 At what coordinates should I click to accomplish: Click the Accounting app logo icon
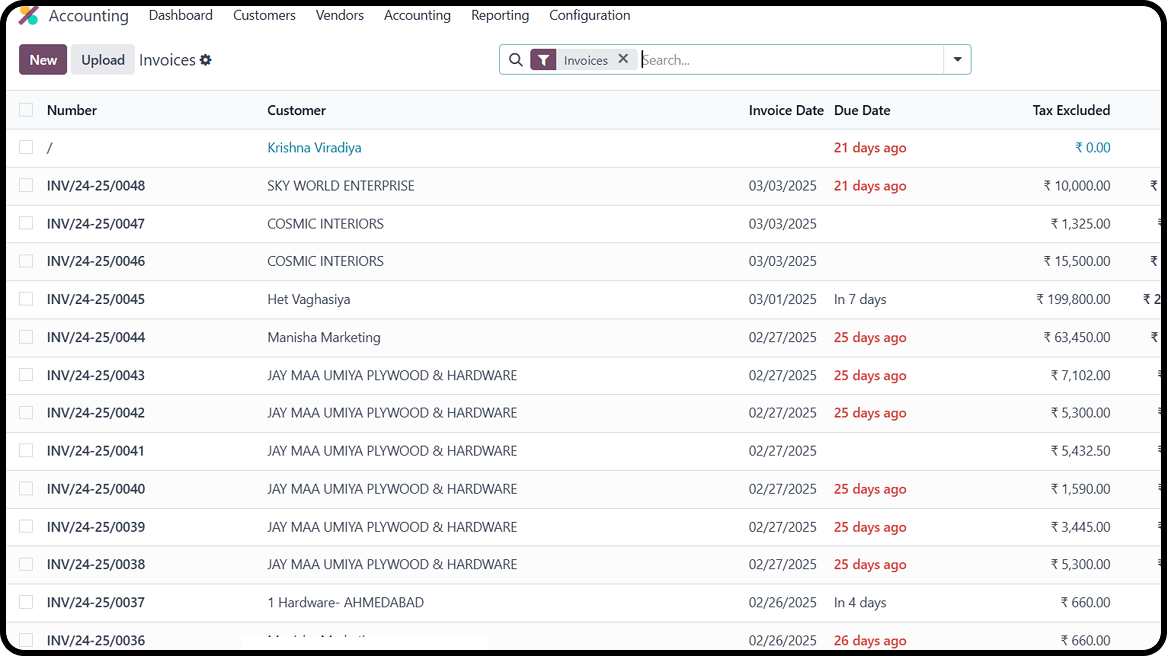[x=28, y=15]
